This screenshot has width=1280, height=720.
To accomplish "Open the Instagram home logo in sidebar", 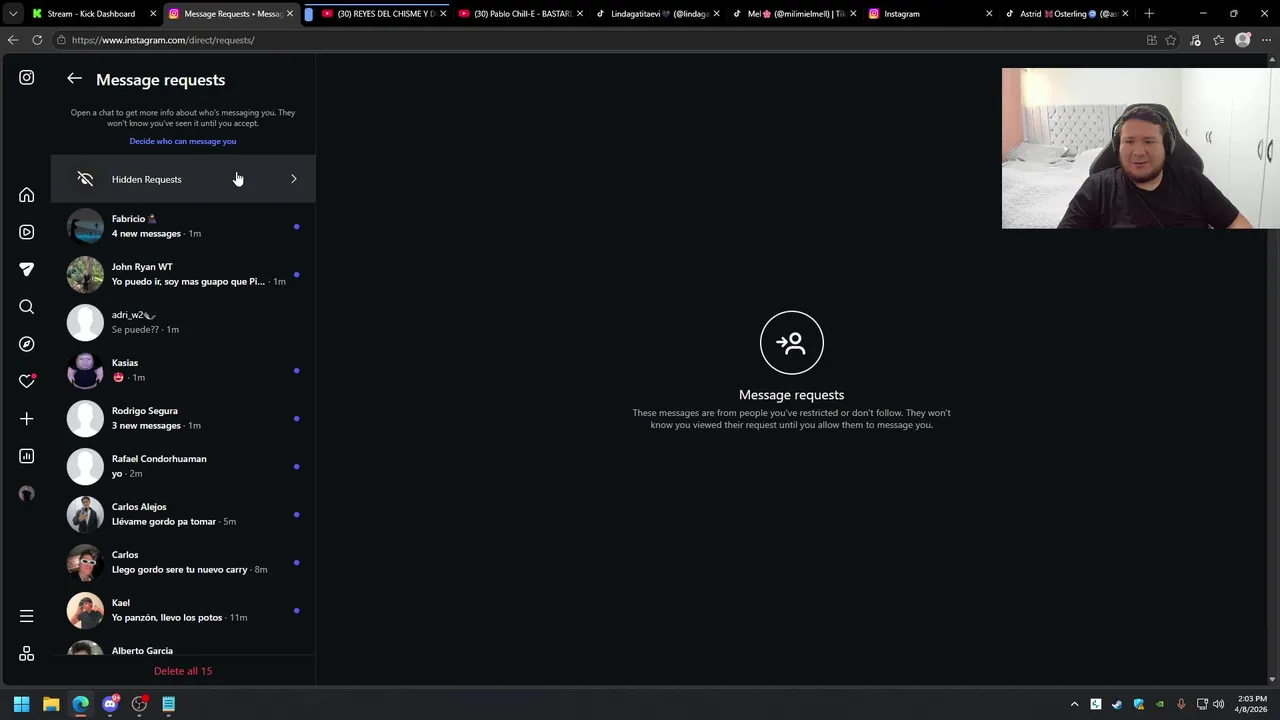I will 27,78.
